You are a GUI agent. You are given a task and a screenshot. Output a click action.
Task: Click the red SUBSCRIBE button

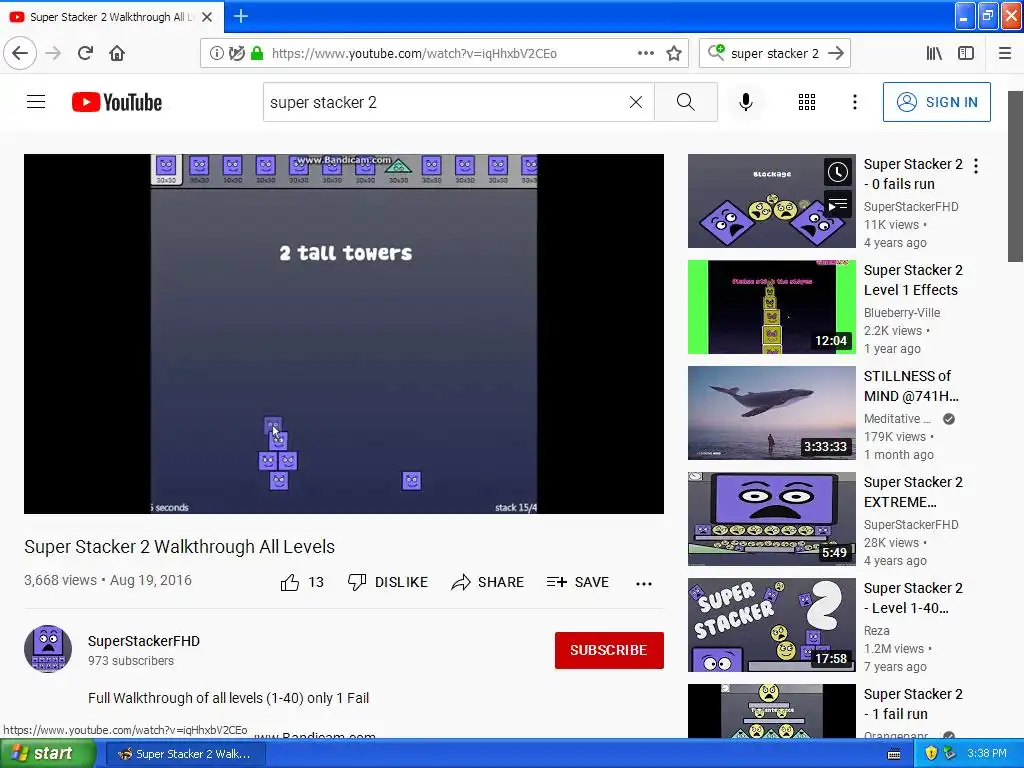[x=609, y=650]
